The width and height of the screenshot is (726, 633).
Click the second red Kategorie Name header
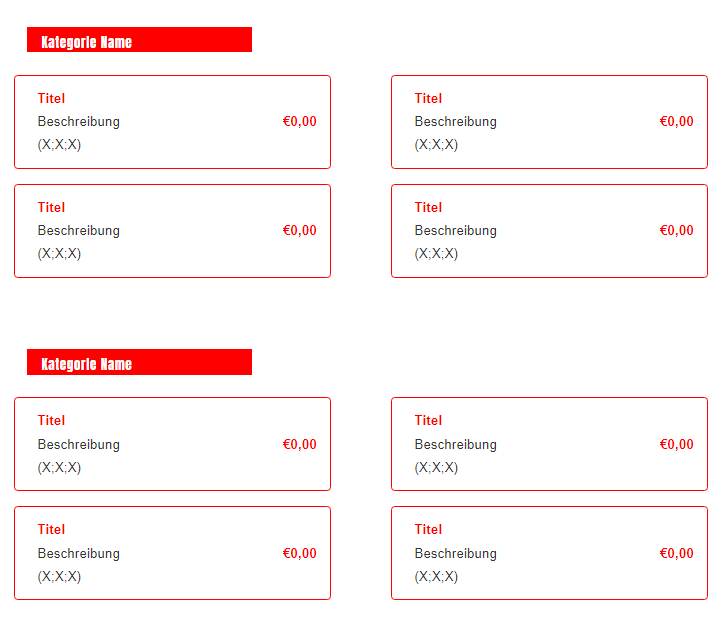pos(139,362)
